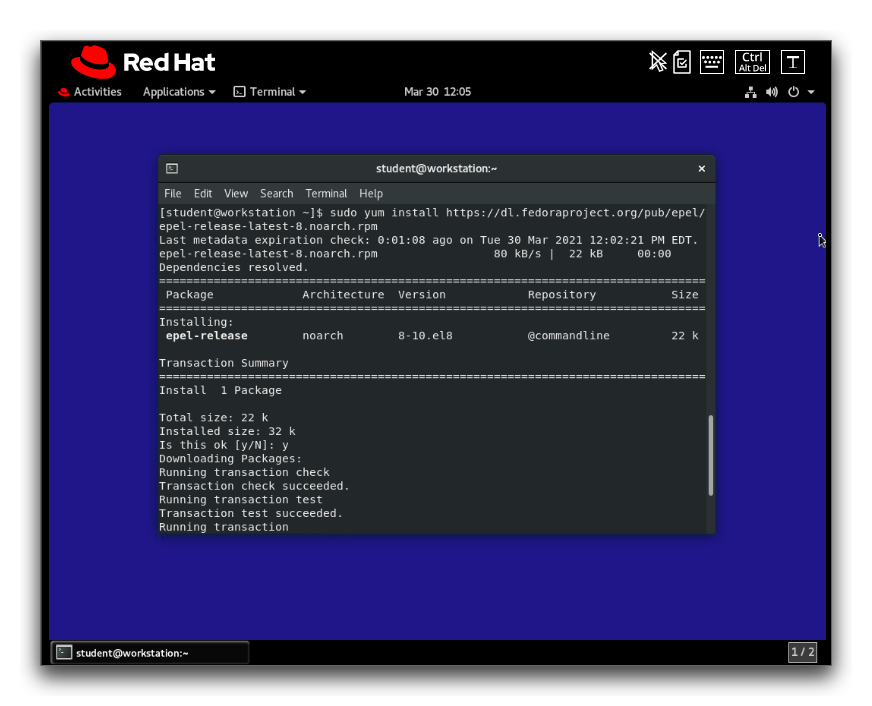Click the @commandline repository text
Screen dimensions: 872x706
pos(568,336)
